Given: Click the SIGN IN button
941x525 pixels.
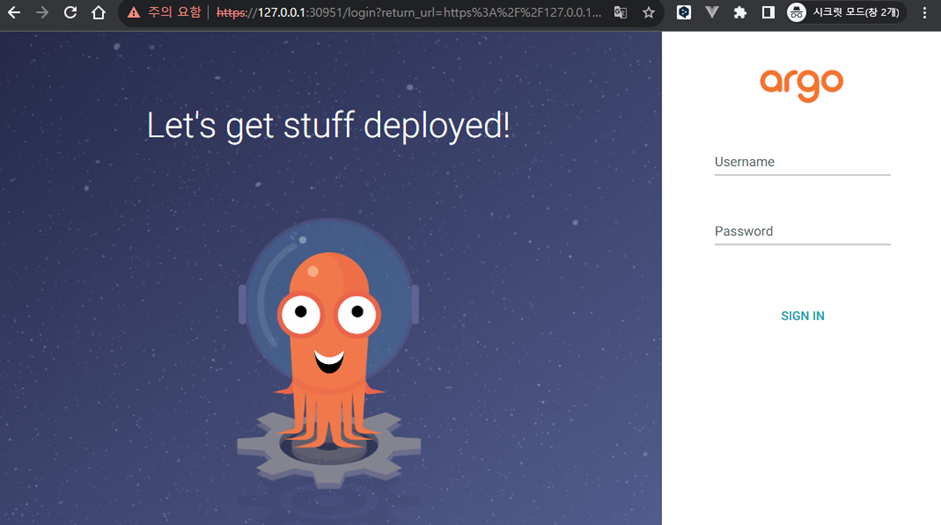Looking at the screenshot, I should coord(802,316).
